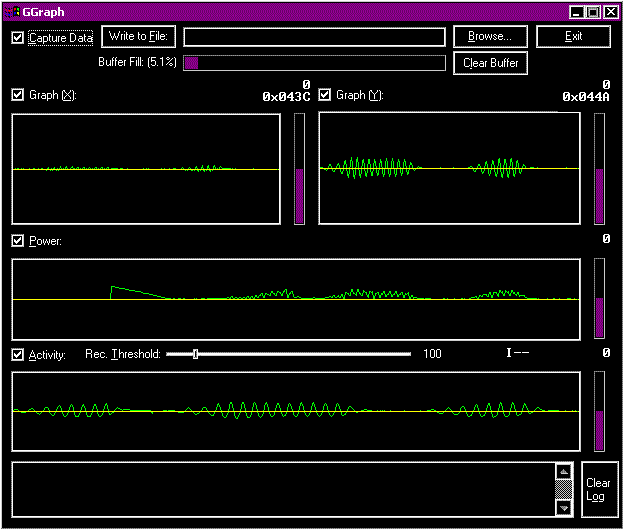This screenshot has width=624, height=530.
Task: Clear the buffer with Clear Buffer
Action: (x=490, y=63)
